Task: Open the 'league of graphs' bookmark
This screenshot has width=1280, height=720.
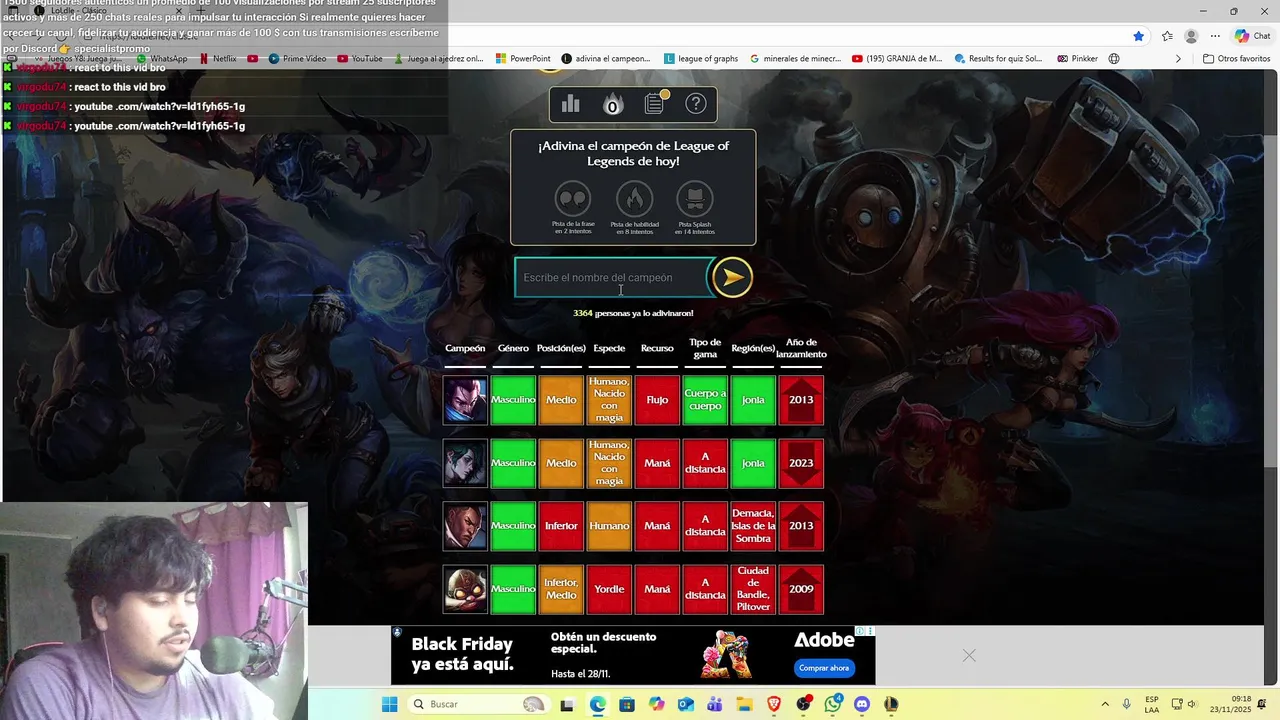Action: 701,59
